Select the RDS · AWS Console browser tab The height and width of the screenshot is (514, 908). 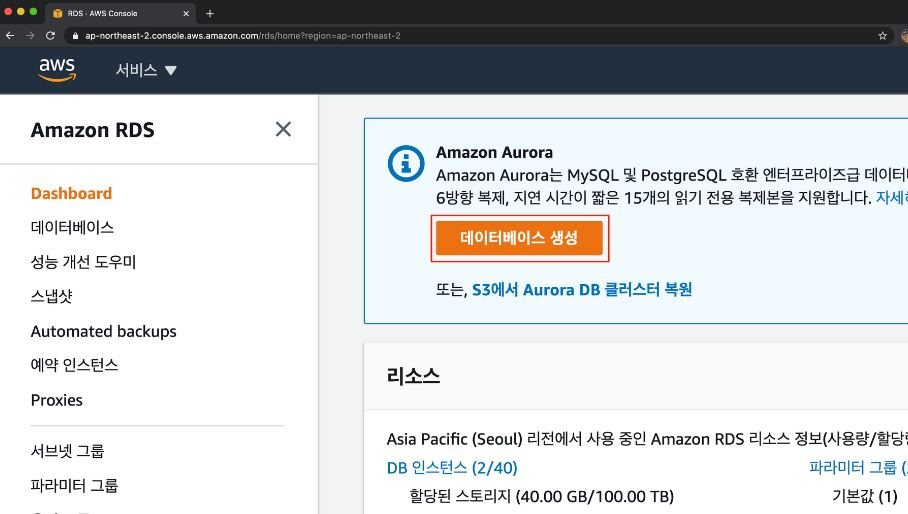point(120,13)
